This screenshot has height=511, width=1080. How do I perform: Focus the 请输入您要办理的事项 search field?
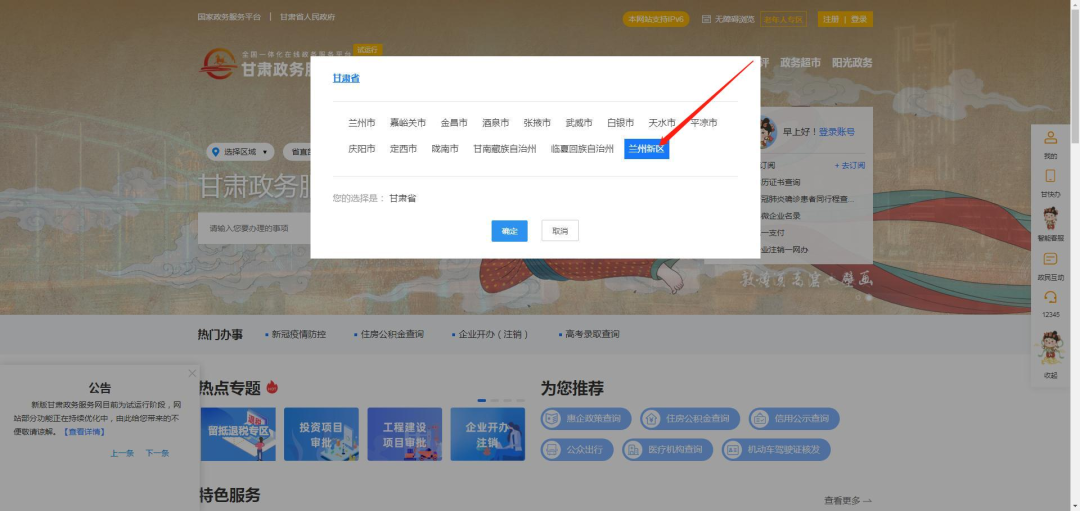[x=255, y=228]
